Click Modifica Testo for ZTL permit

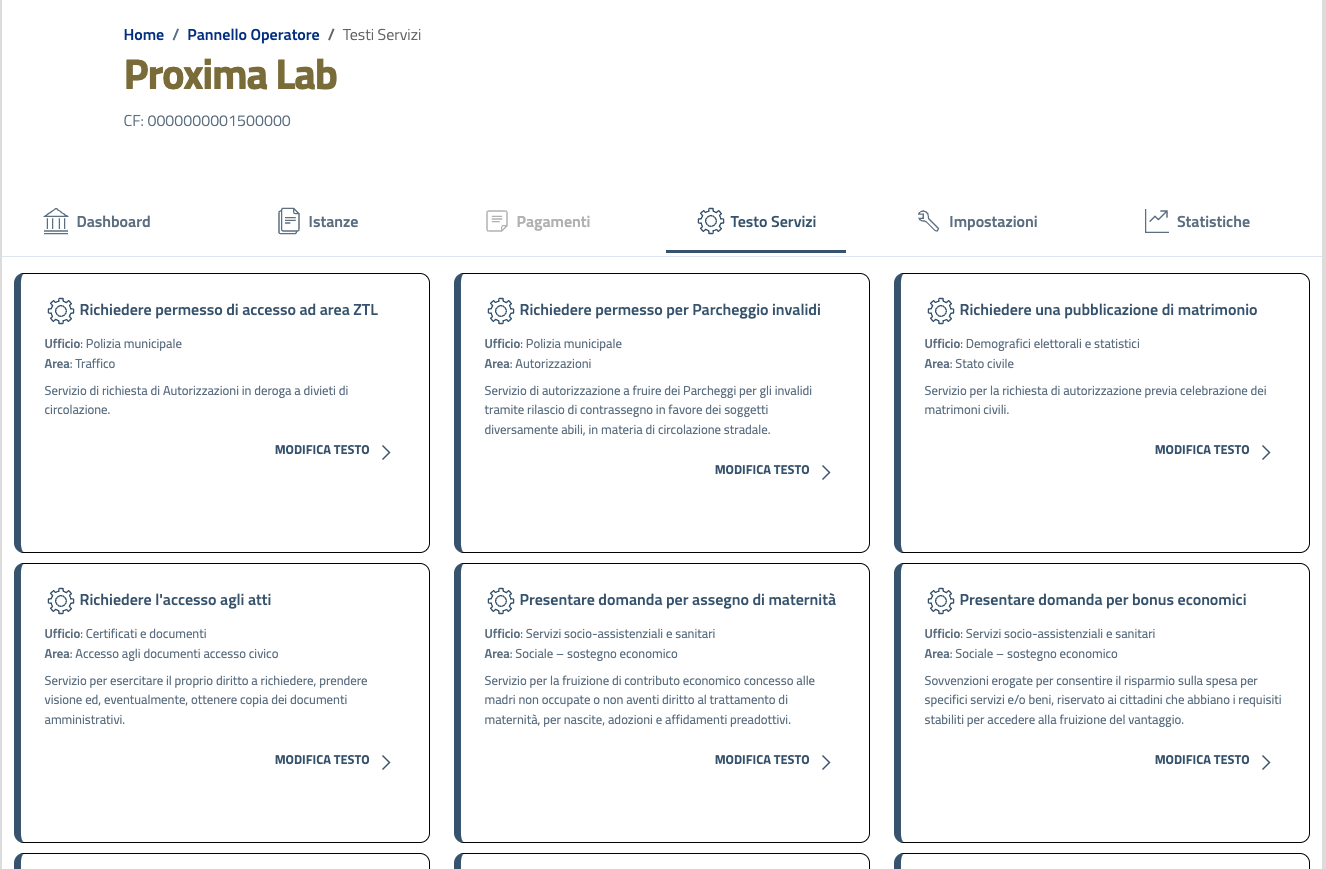click(322, 450)
